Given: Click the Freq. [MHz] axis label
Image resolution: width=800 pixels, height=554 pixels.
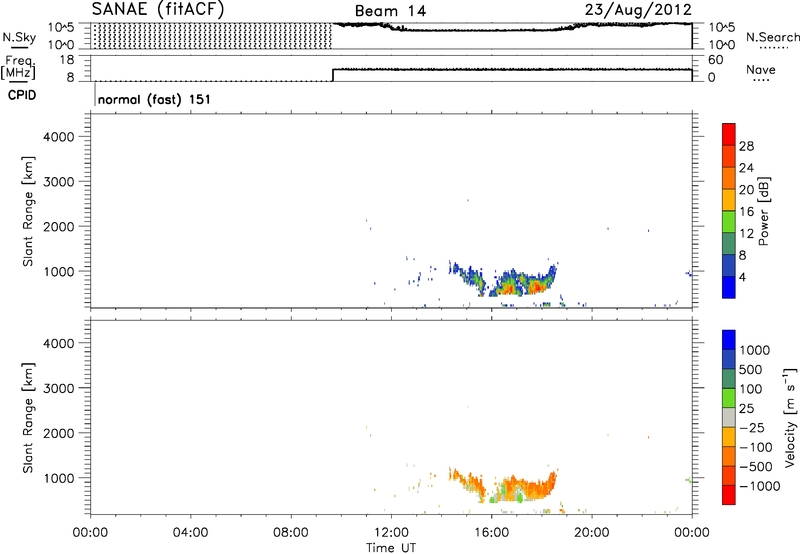Looking at the screenshot, I should pyautogui.click(x=20, y=67).
